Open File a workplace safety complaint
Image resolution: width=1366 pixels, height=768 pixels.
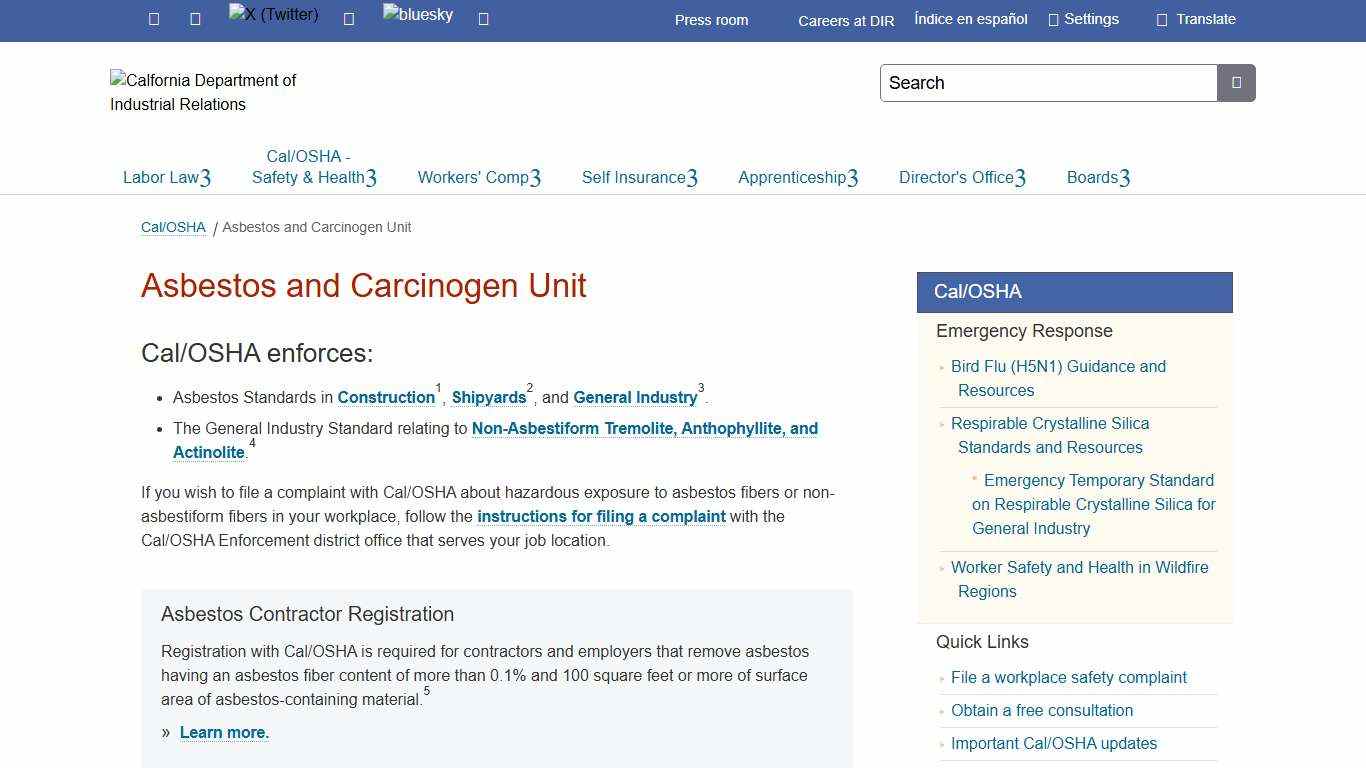click(x=1068, y=677)
